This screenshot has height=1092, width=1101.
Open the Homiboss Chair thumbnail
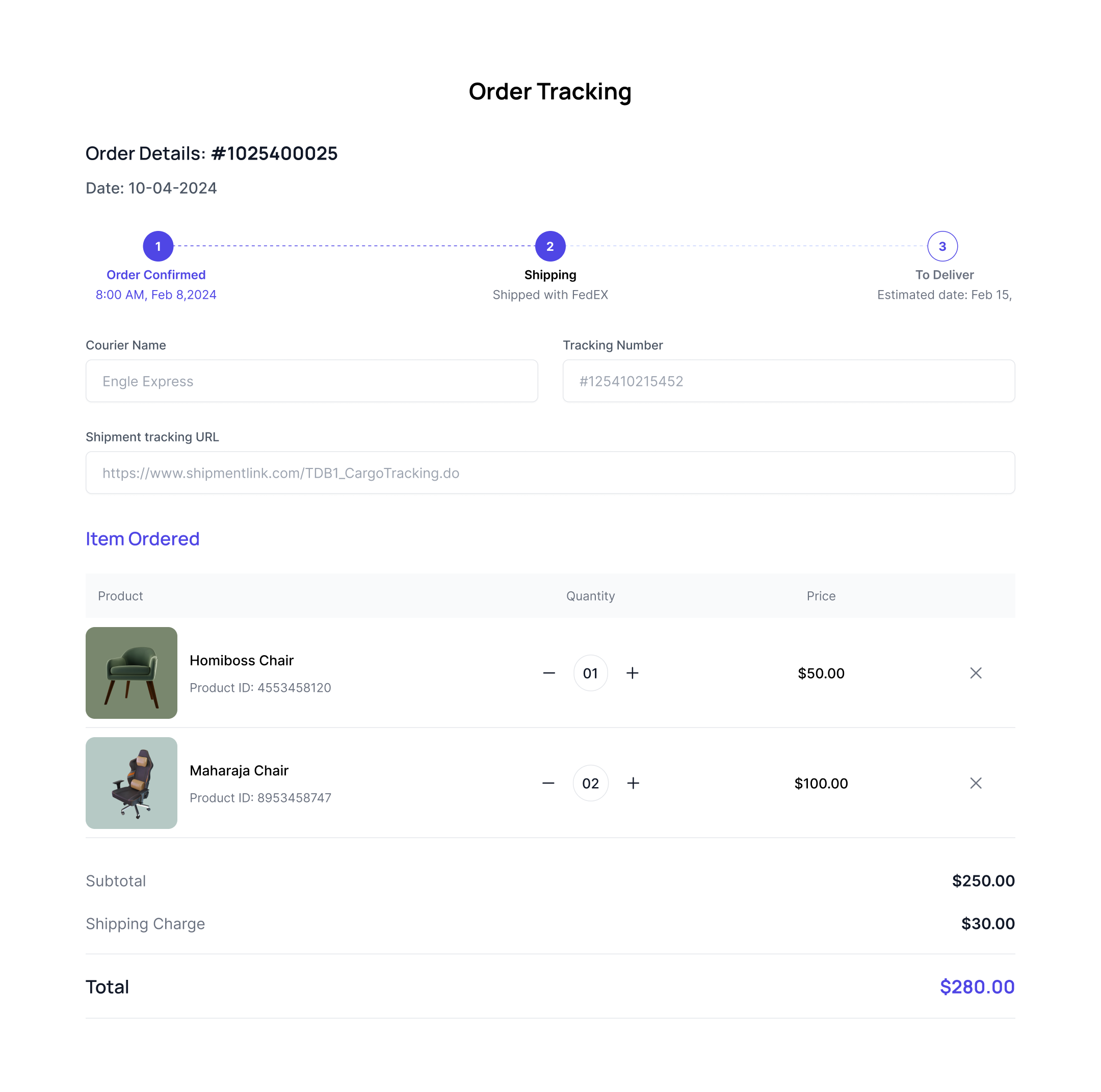(131, 672)
